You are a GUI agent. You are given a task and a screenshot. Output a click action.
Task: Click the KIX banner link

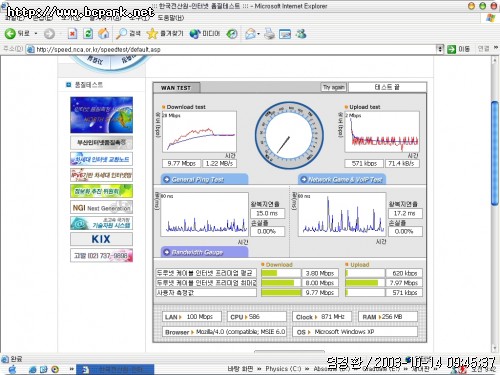point(101,239)
